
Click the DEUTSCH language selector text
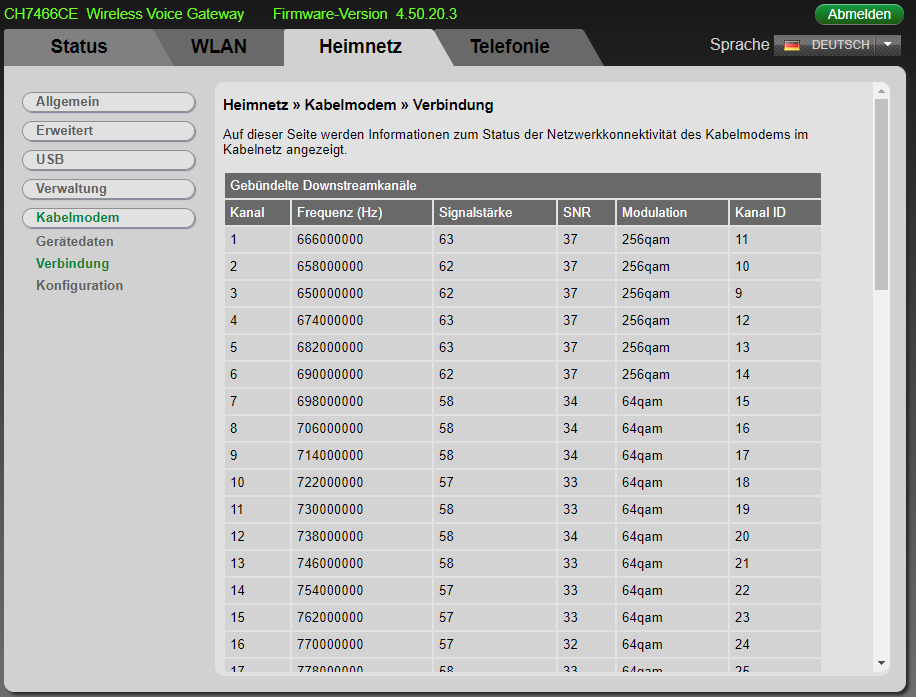click(841, 45)
